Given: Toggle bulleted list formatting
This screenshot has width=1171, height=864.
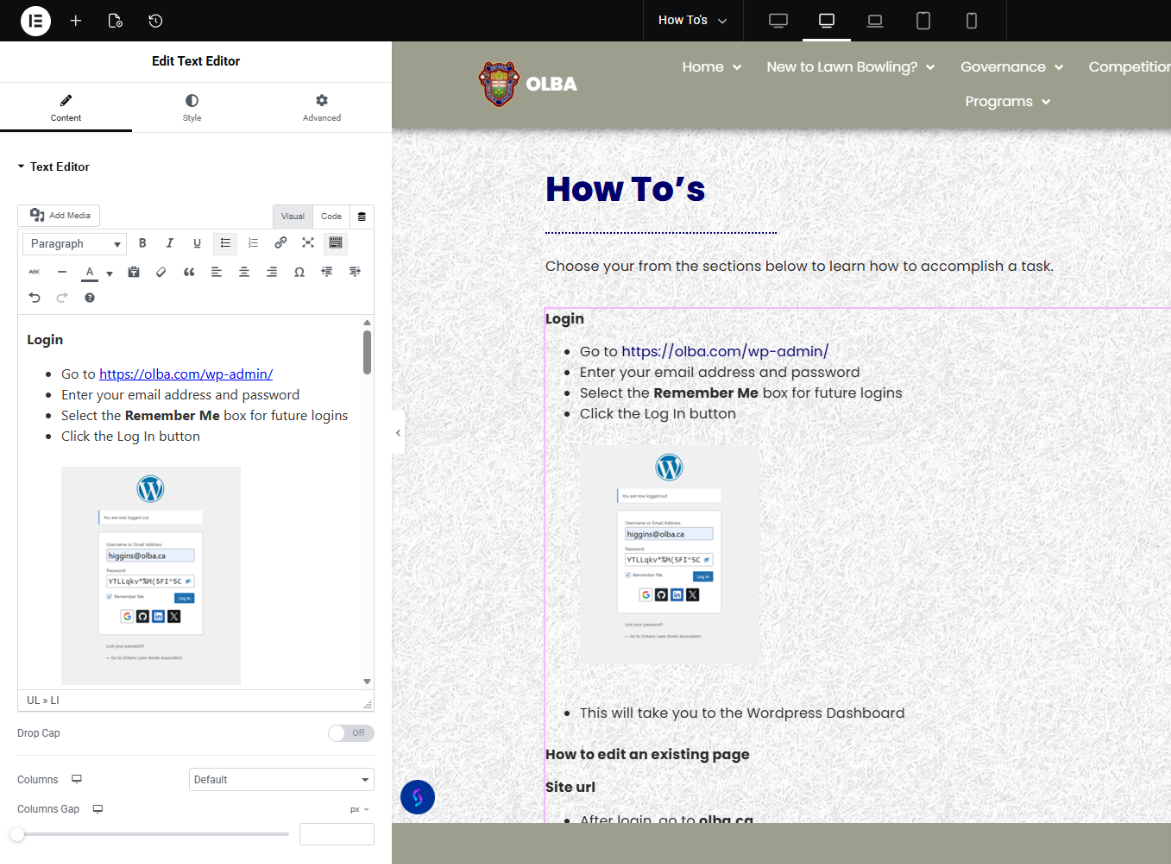Looking at the screenshot, I should 225,243.
